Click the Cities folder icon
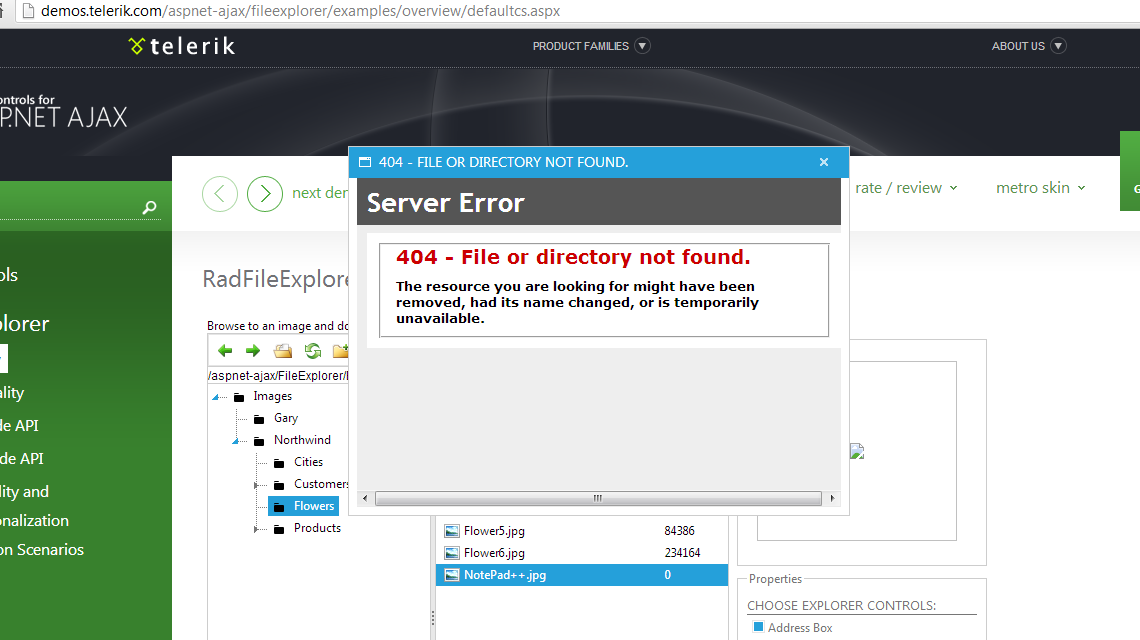Viewport: 1140px width, 640px height. pyautogui.click(x=278, y=463)
